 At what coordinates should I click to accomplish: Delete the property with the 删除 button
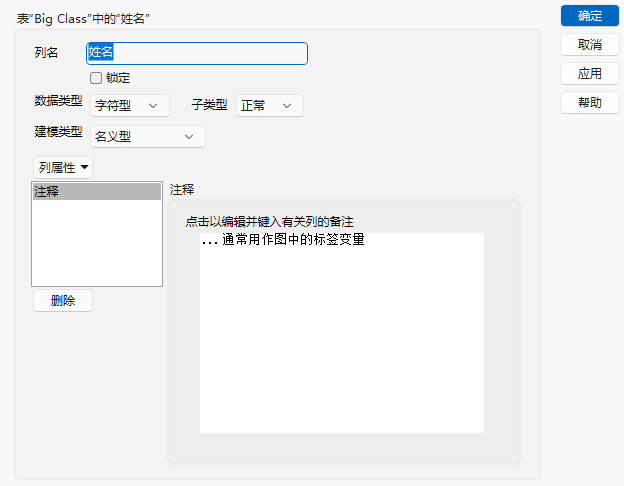[63, 301]
